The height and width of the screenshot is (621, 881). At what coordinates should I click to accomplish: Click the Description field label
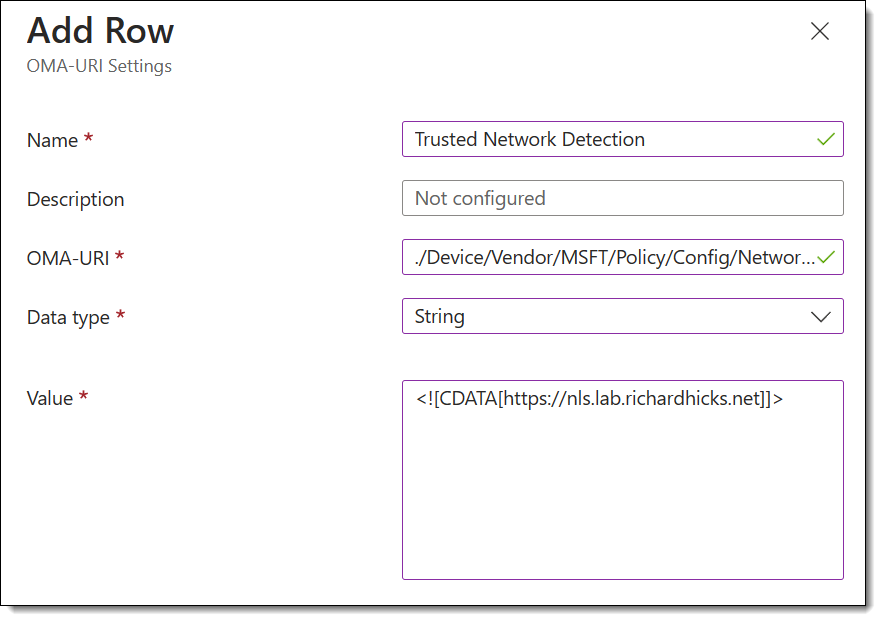[x=75, y=200]
